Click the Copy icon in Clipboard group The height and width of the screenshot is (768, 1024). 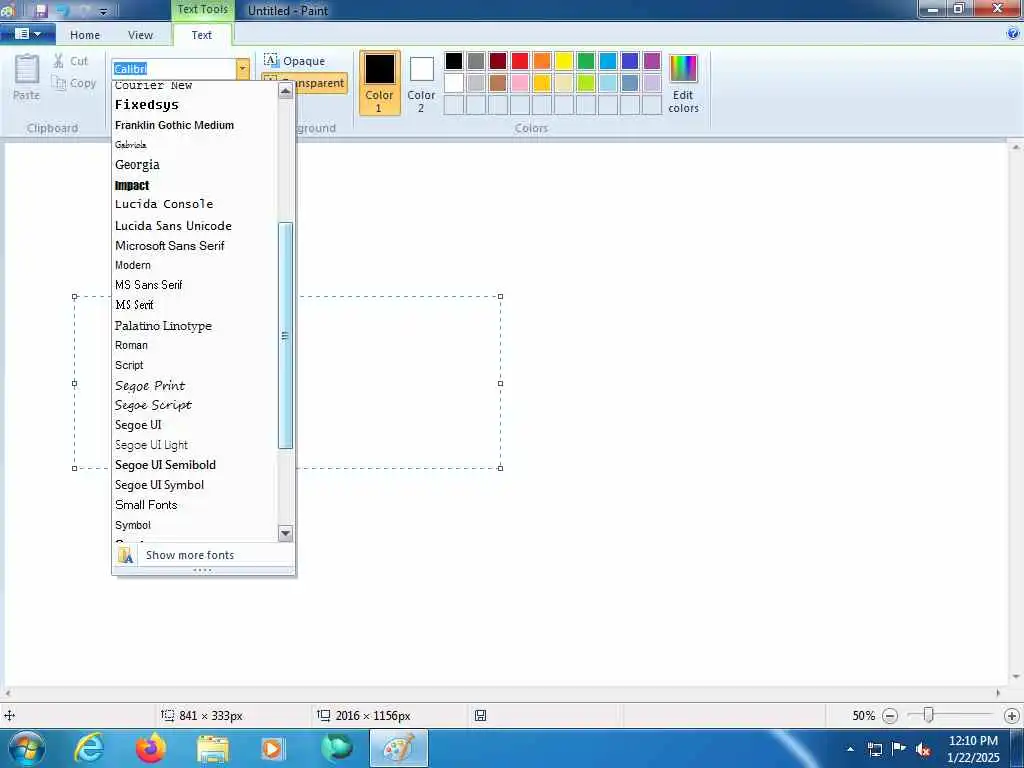[59, 83]
